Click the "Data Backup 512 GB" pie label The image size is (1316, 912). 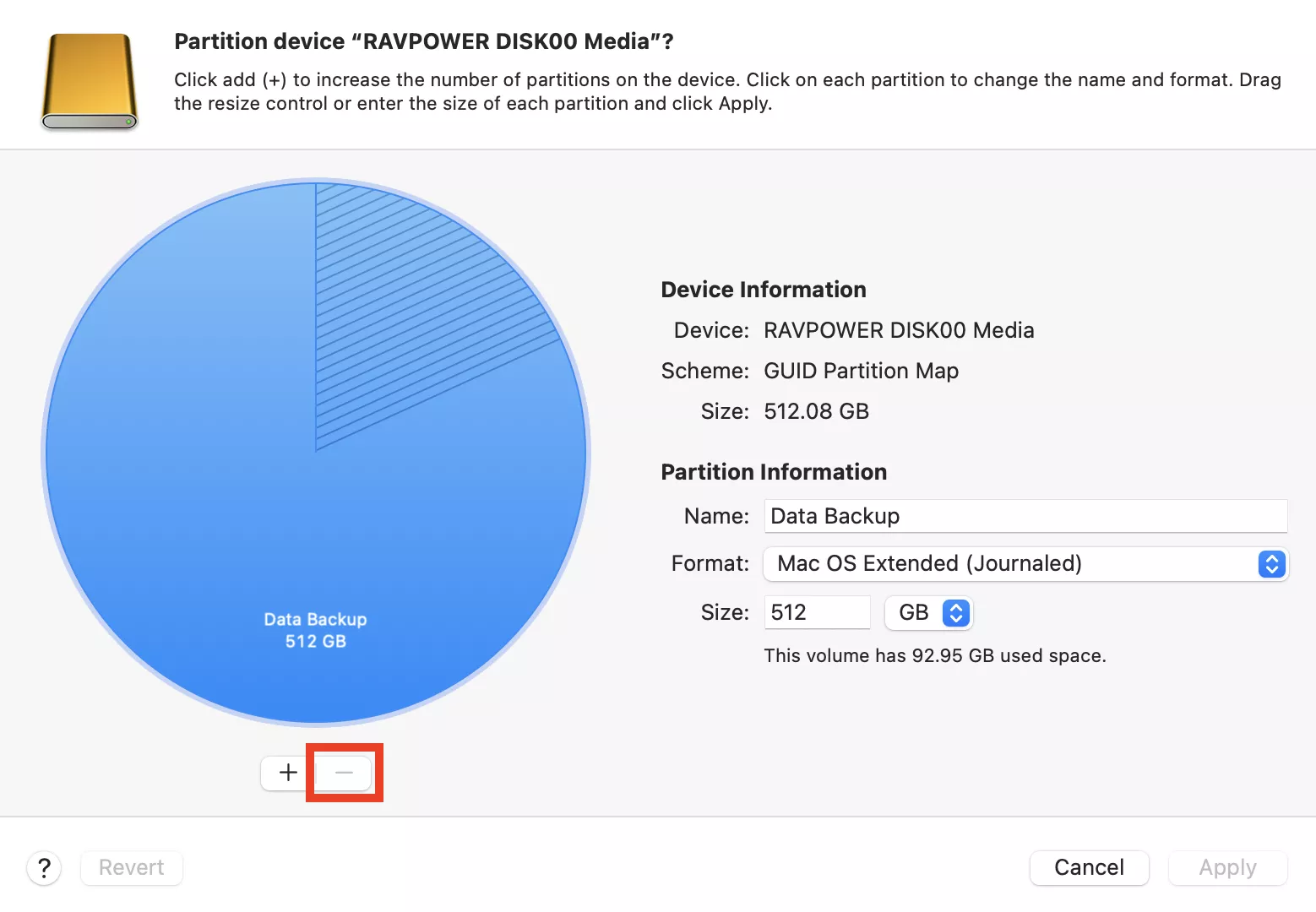315,630
